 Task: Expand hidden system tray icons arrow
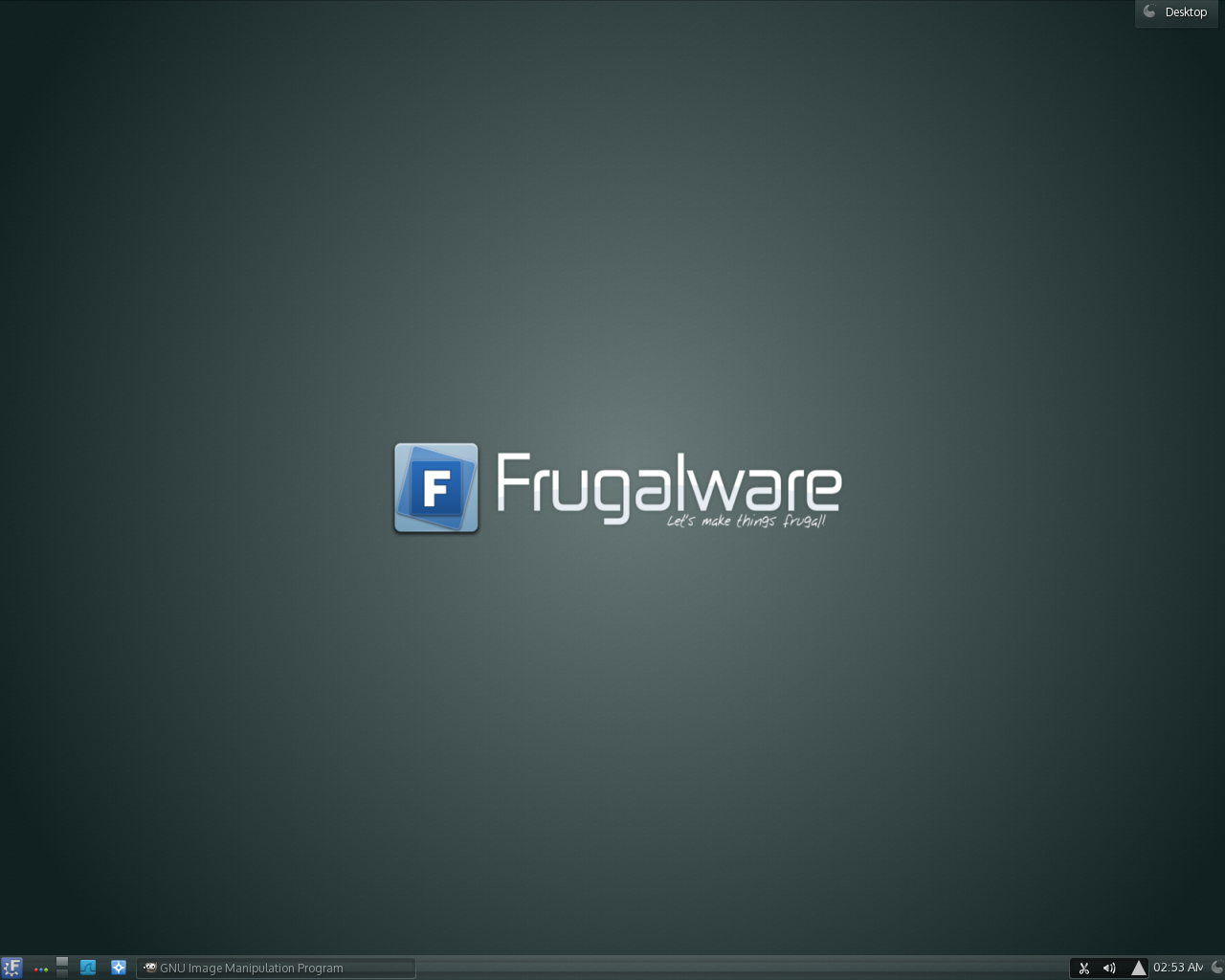[1138, 968]
